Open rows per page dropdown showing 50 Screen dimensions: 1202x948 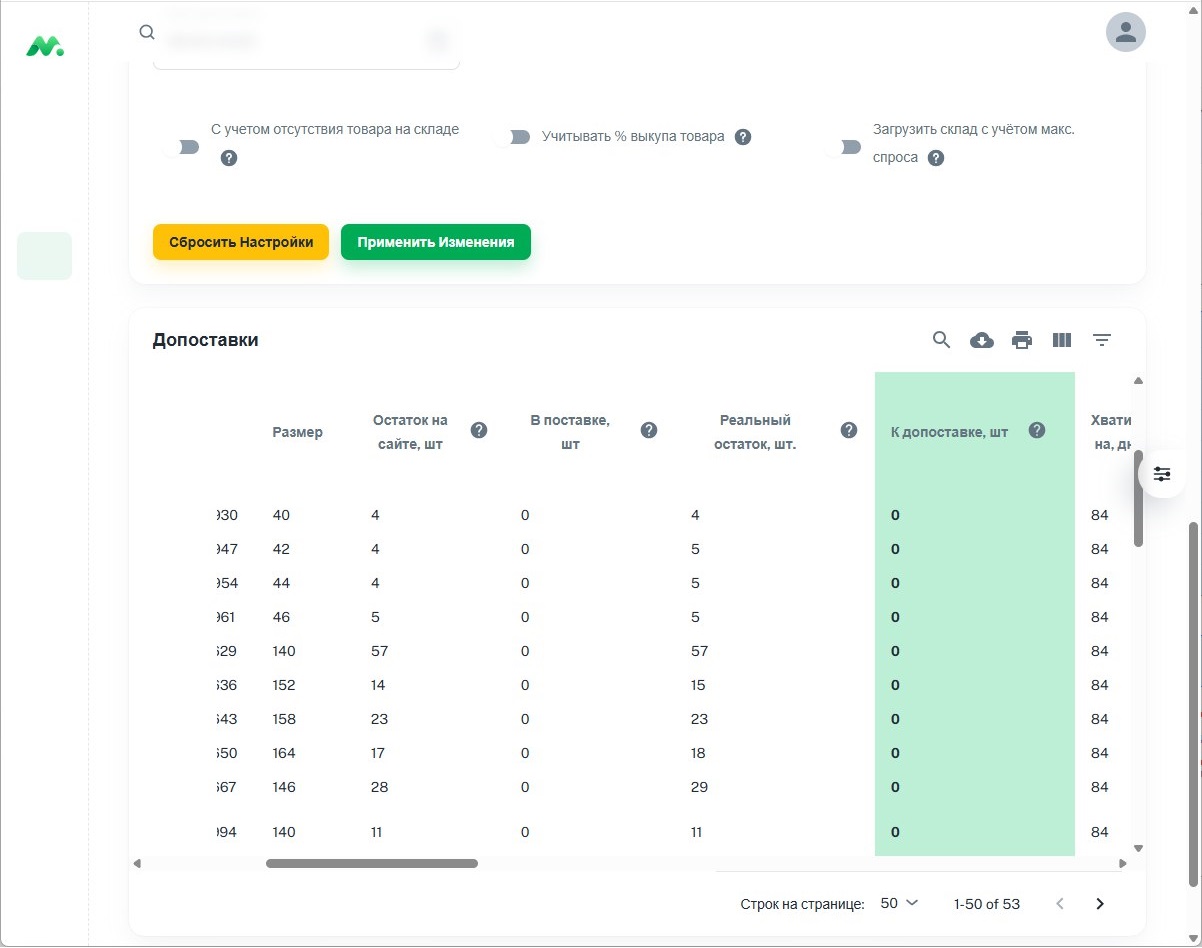[x=899, y=903]
